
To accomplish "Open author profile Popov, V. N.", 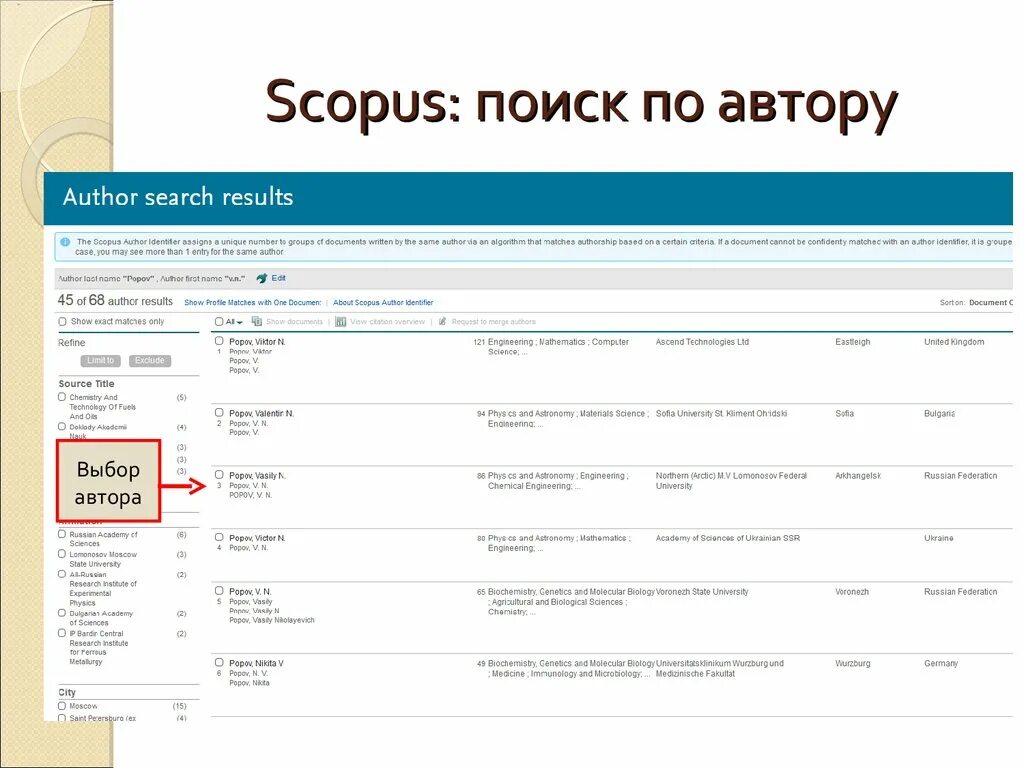I will [x=250, y=592].
